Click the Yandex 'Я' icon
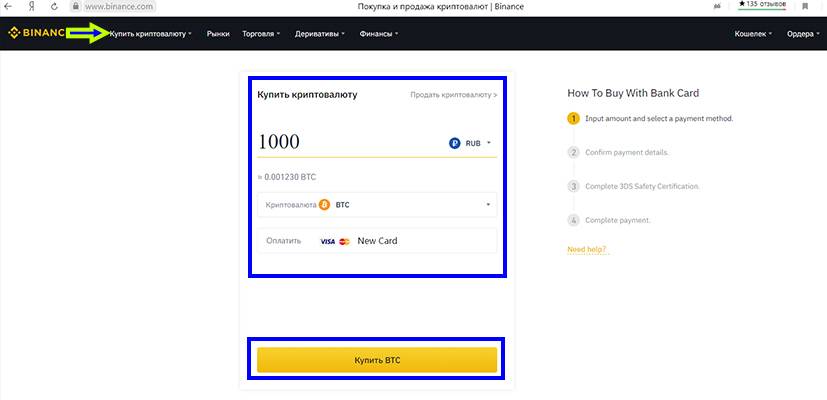 tap(33, 6)
